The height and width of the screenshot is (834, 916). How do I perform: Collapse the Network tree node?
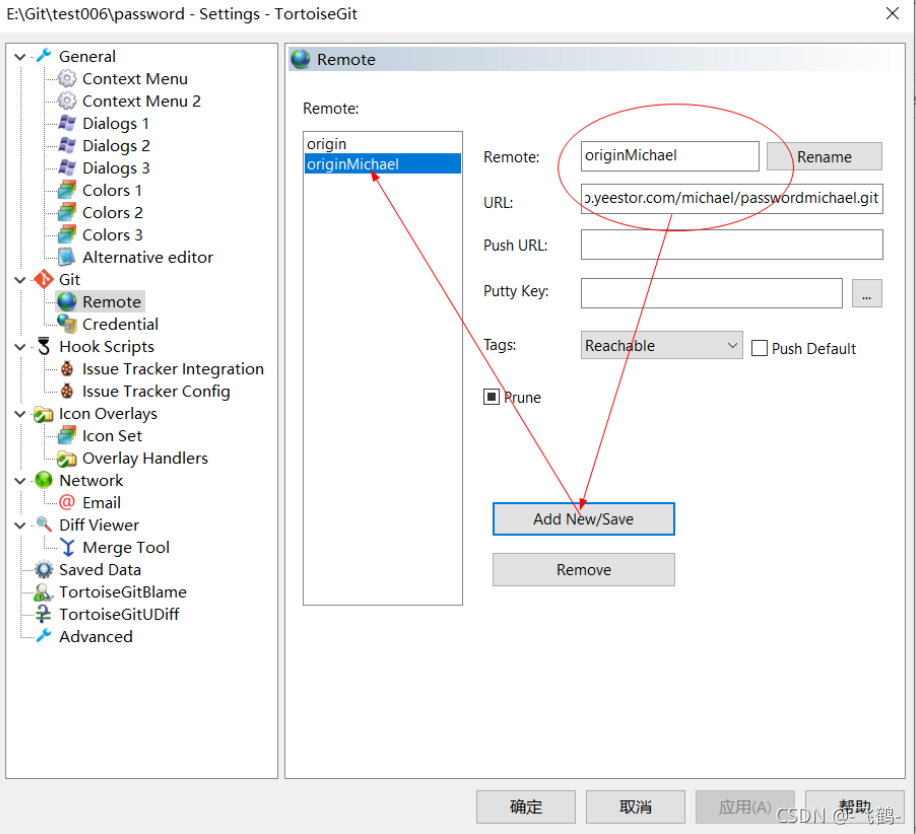click(20, 481)
